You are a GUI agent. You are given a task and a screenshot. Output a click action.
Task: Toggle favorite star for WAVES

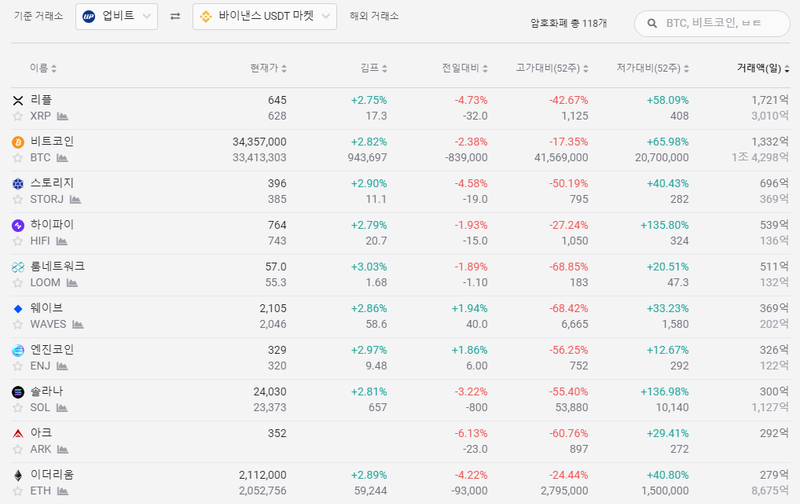pos(18,324)
